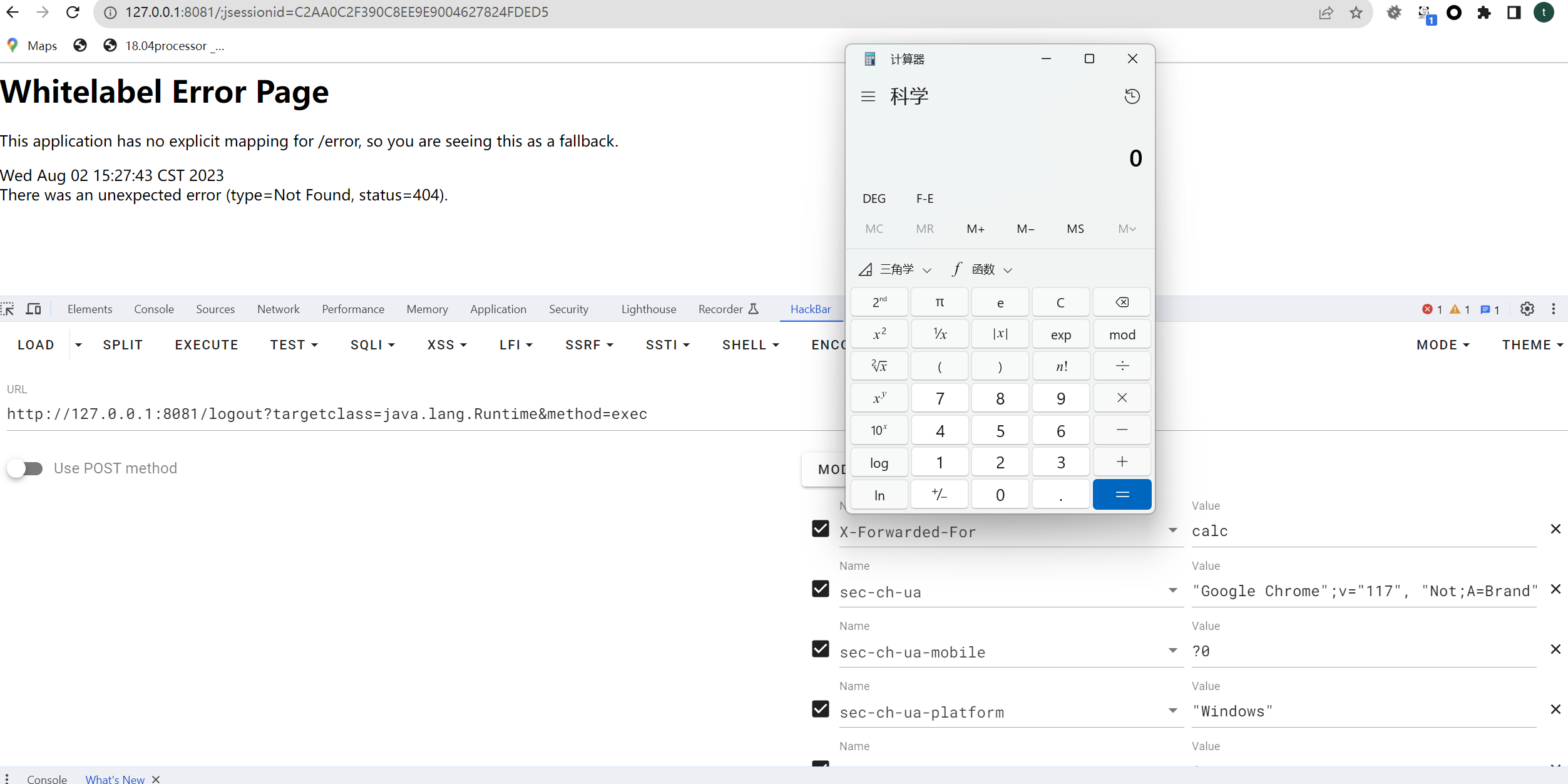Click the browser reload icon
The width and height of the screenshot is (1568, 784).
(x=73, y=13)
